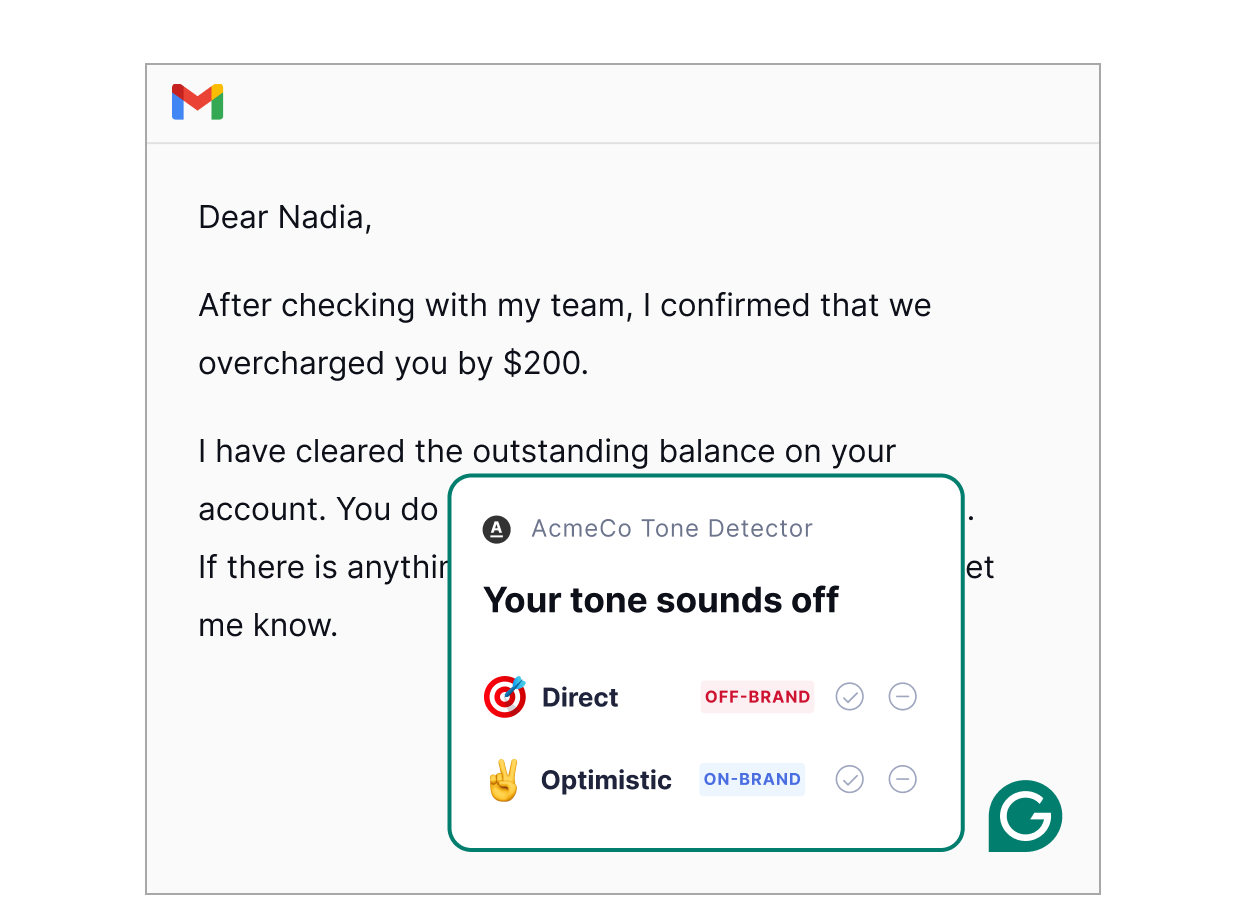
Task: Click the checkmark circle next to Direct
Action: [849, 696]
